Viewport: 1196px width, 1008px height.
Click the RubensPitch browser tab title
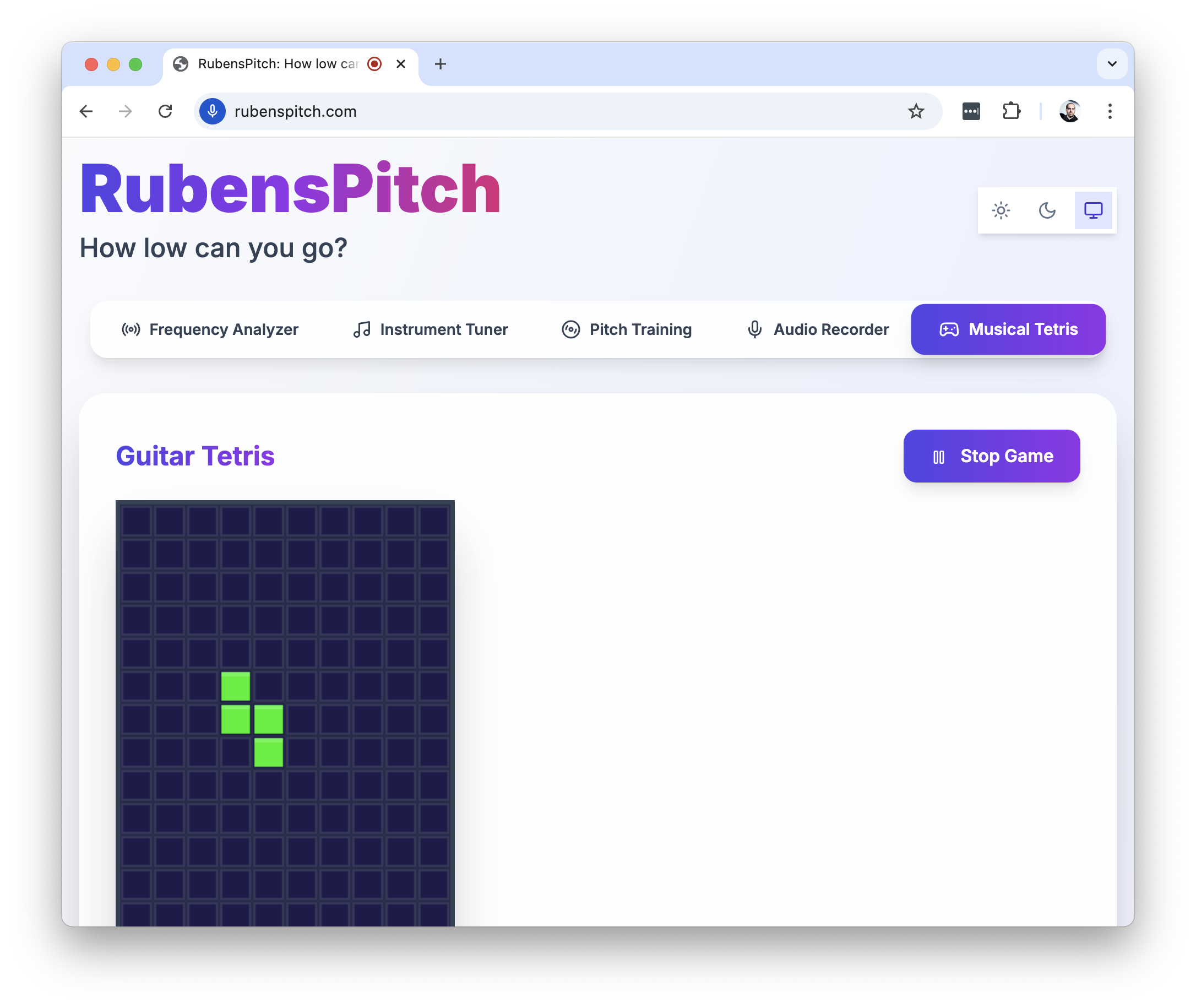pos(278,64)
